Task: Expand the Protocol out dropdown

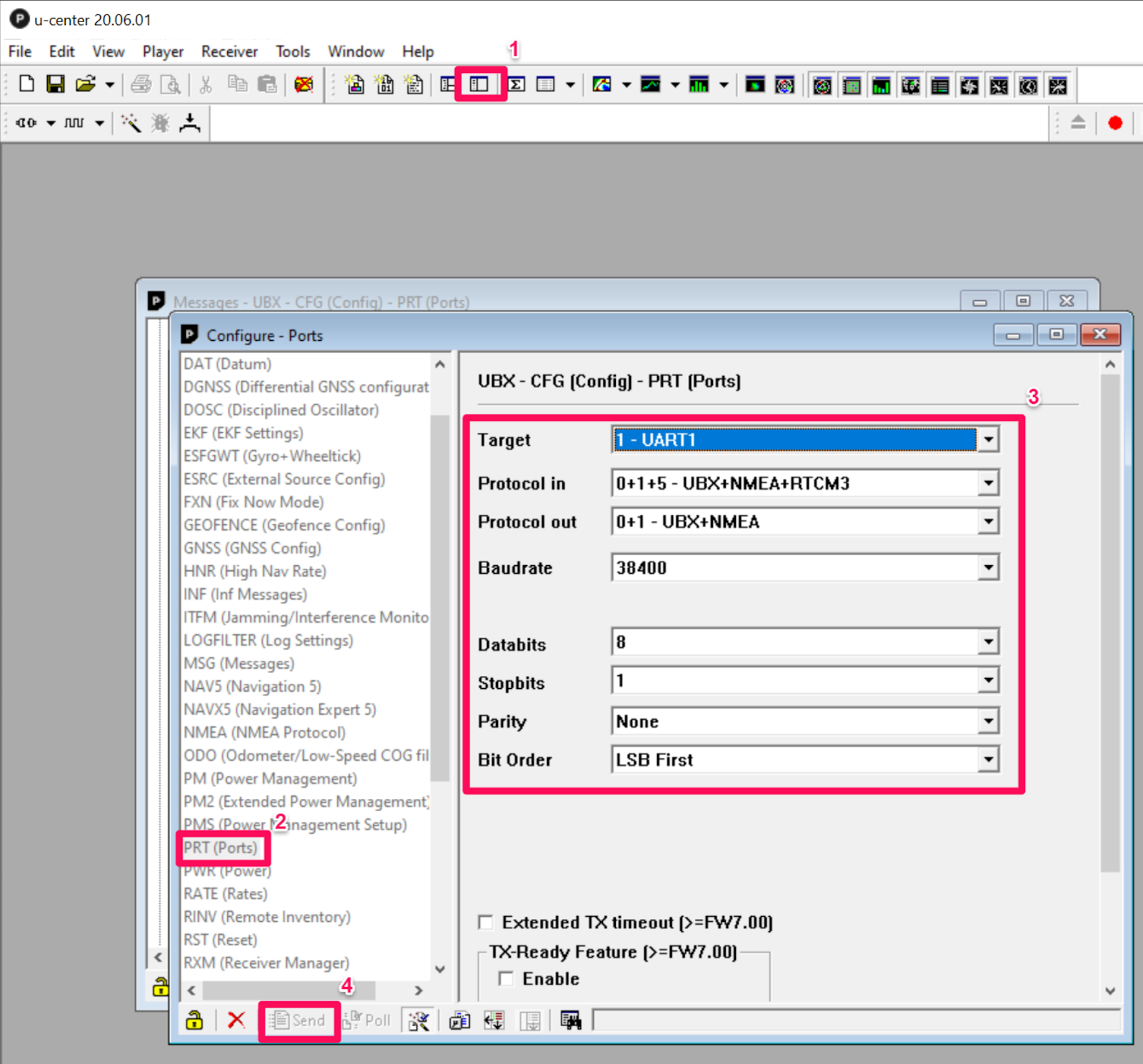Action: tap(988, 522)
